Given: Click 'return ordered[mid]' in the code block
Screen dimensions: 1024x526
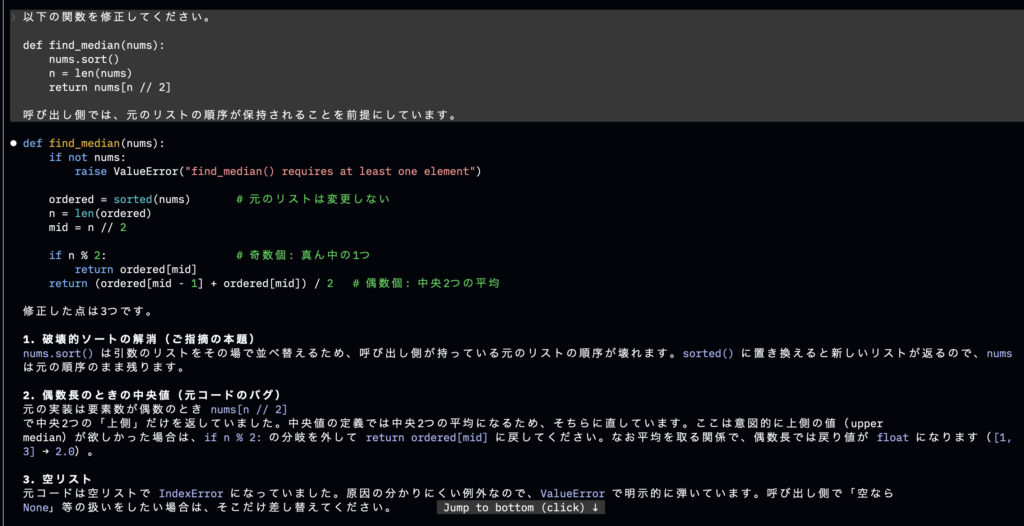Looking at the screenshot, I should 136,269.
